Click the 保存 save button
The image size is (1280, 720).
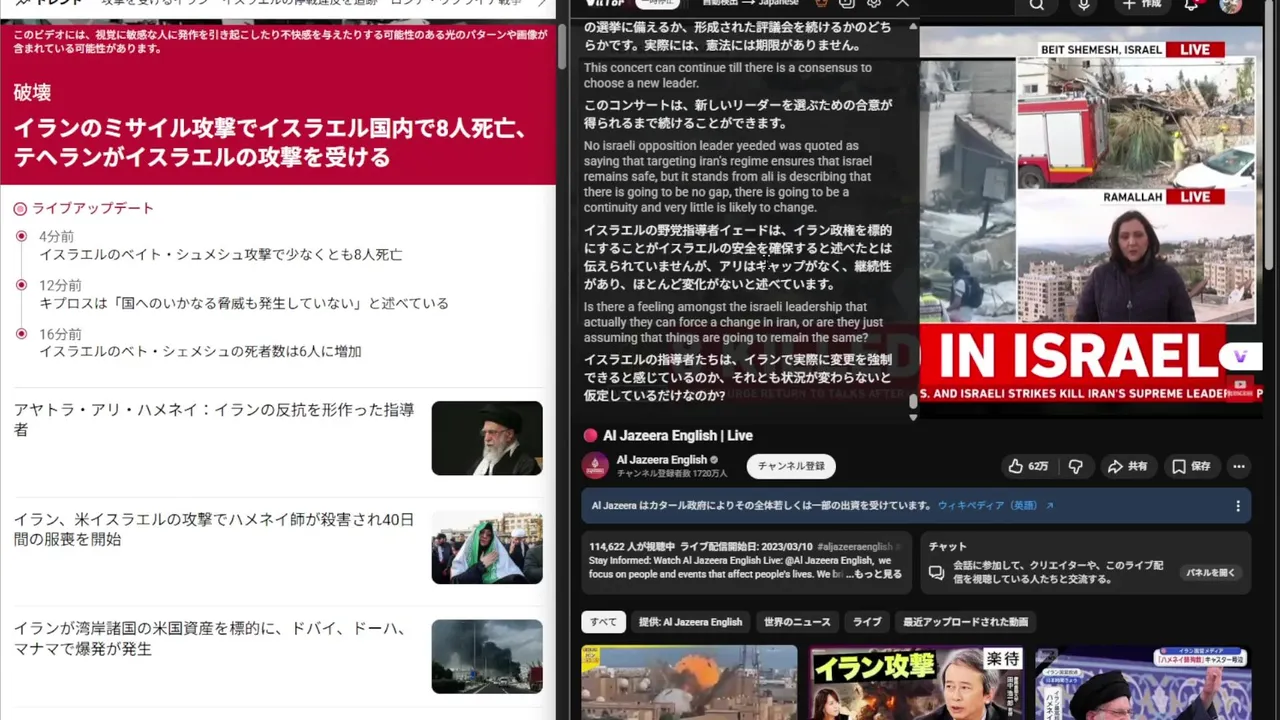1191,466
